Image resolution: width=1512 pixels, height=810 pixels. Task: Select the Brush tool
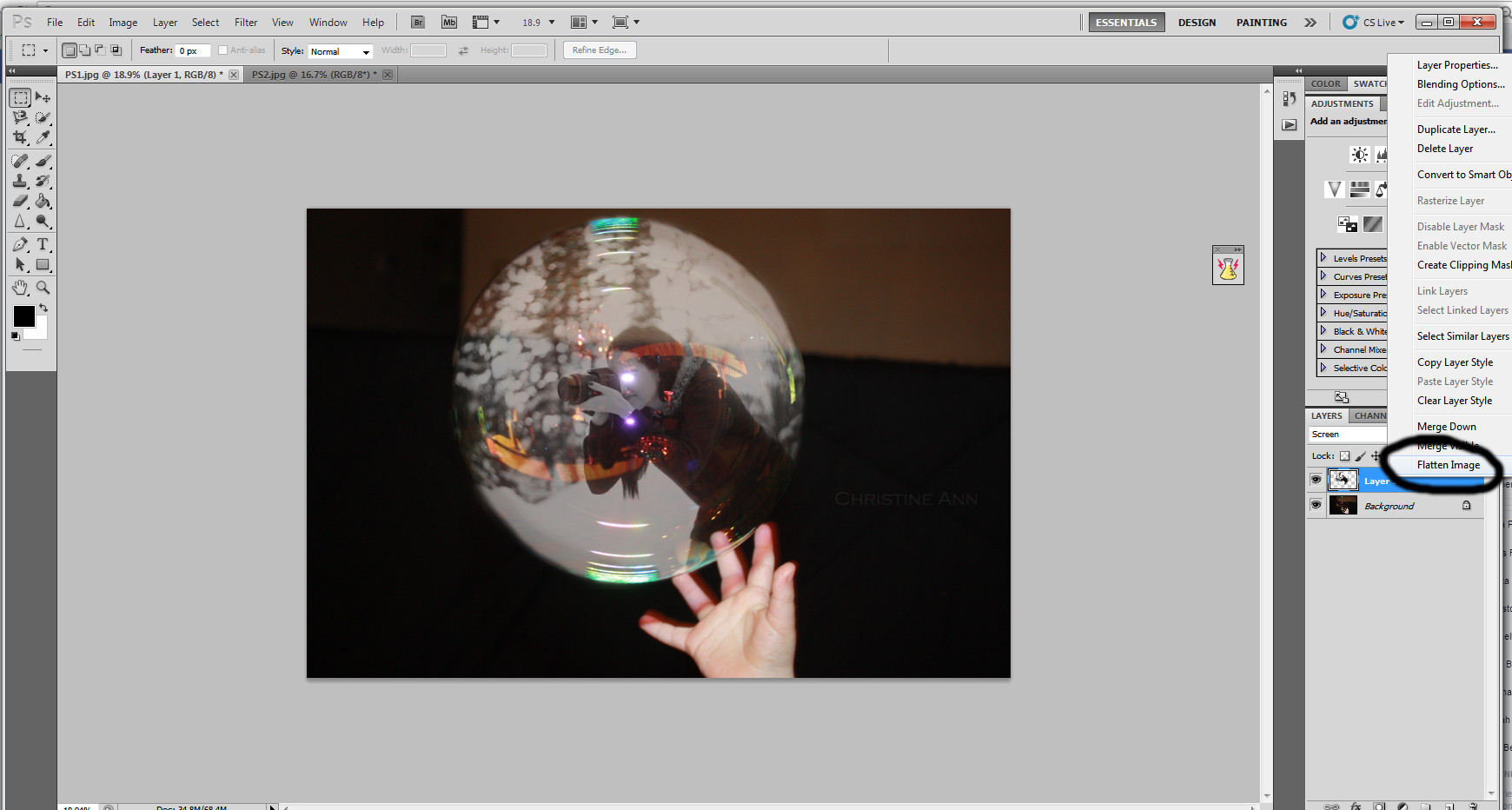[x=43, y=162]
